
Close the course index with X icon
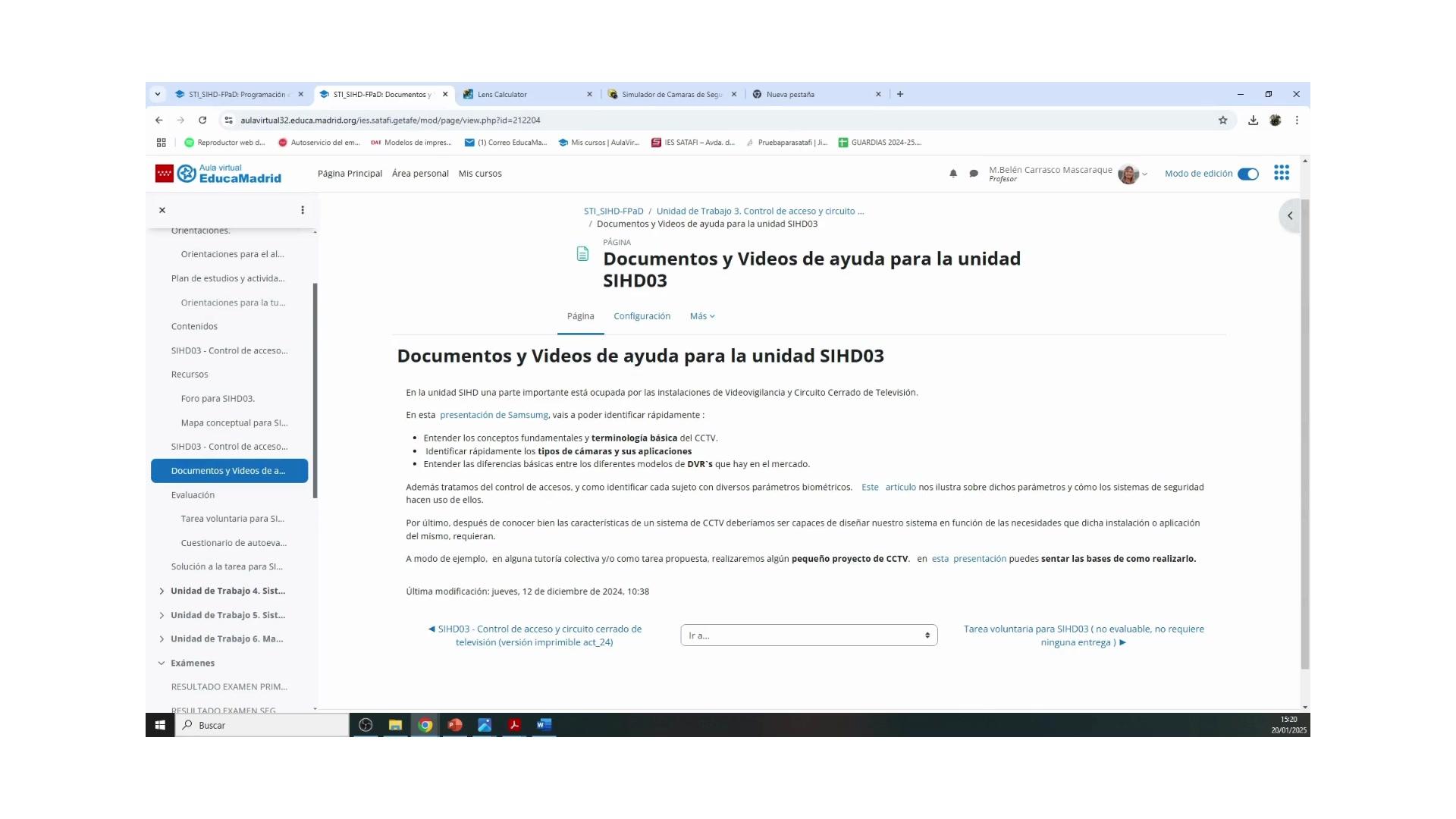click(x=162, y=210)
